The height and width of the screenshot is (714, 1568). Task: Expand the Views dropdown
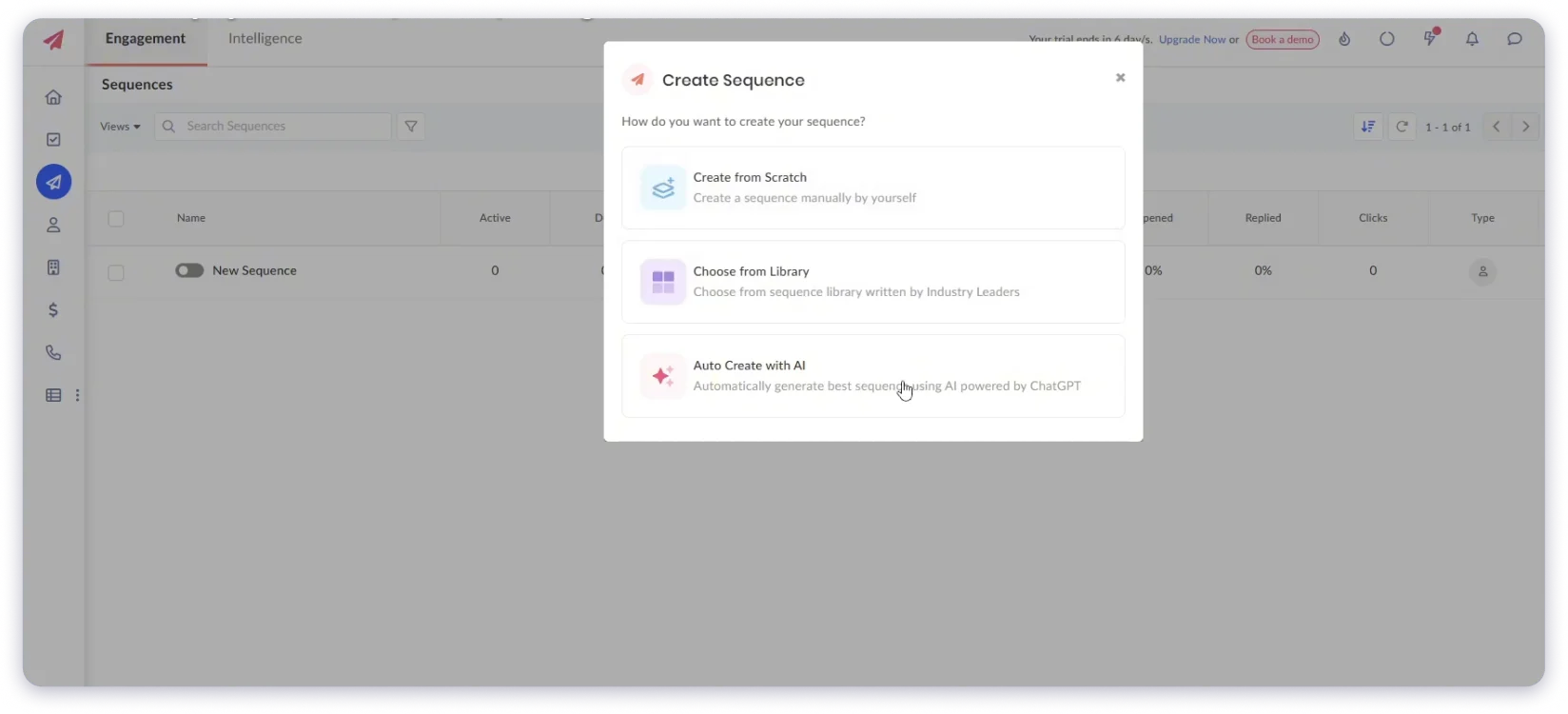120,127
